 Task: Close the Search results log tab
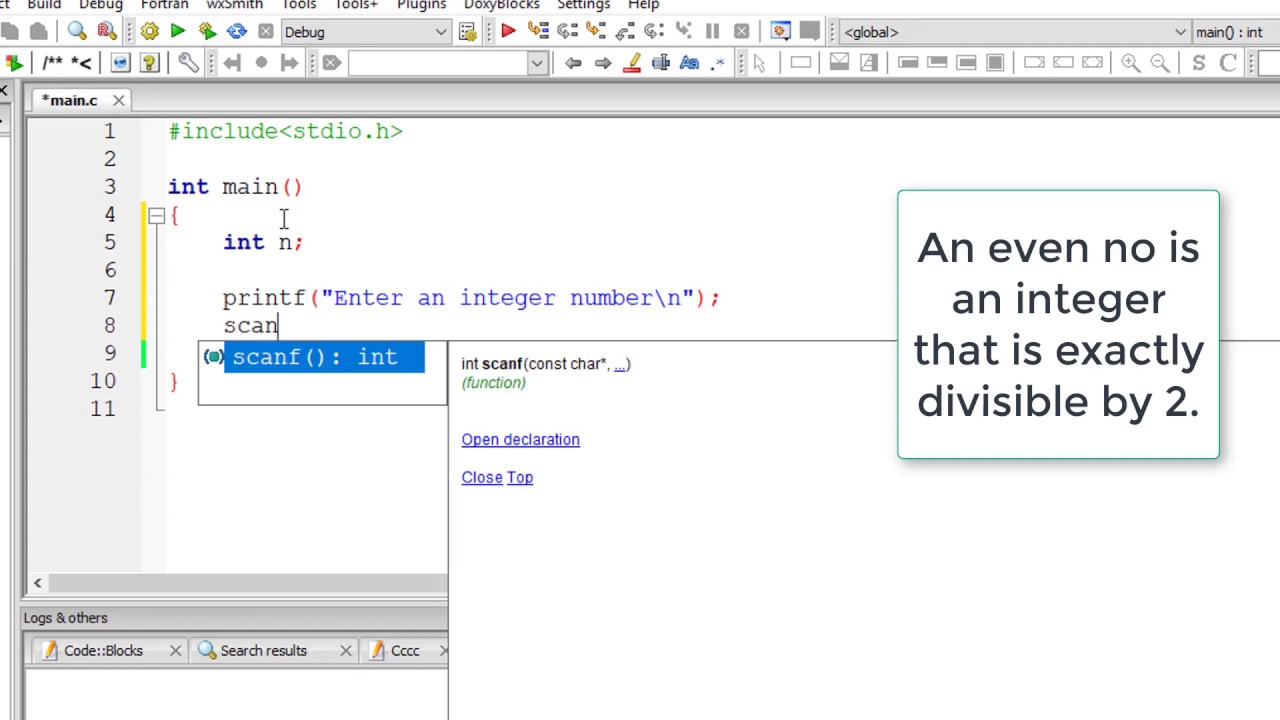tap(345, 651)
